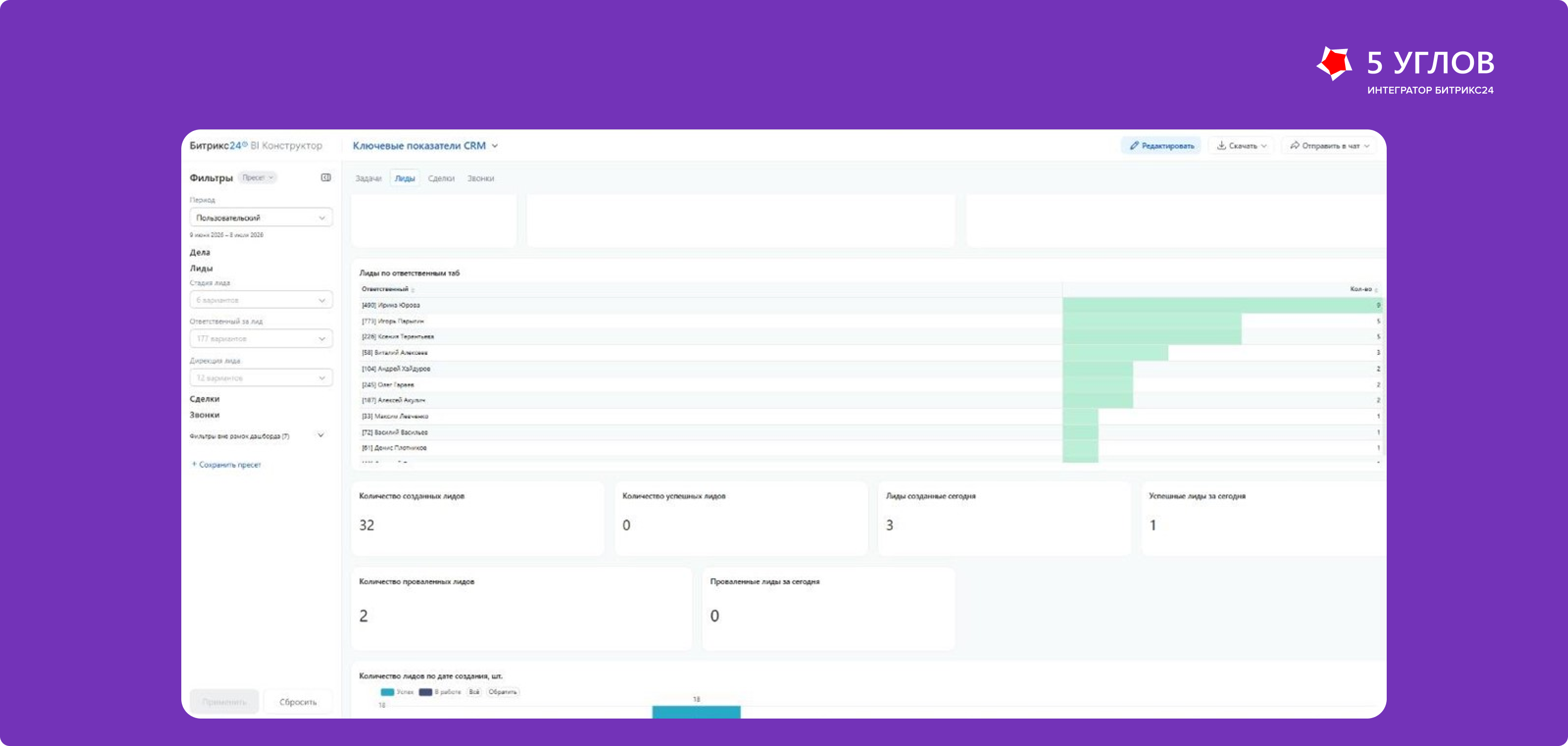Select the row [104] Андрей Хайдуров
The height and width of the screenshot is (746, 1568).
tap(870, 369)
